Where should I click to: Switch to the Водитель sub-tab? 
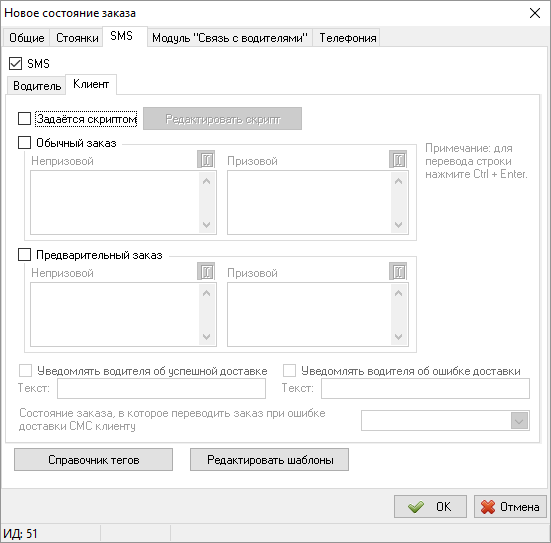tap(37, 85)
